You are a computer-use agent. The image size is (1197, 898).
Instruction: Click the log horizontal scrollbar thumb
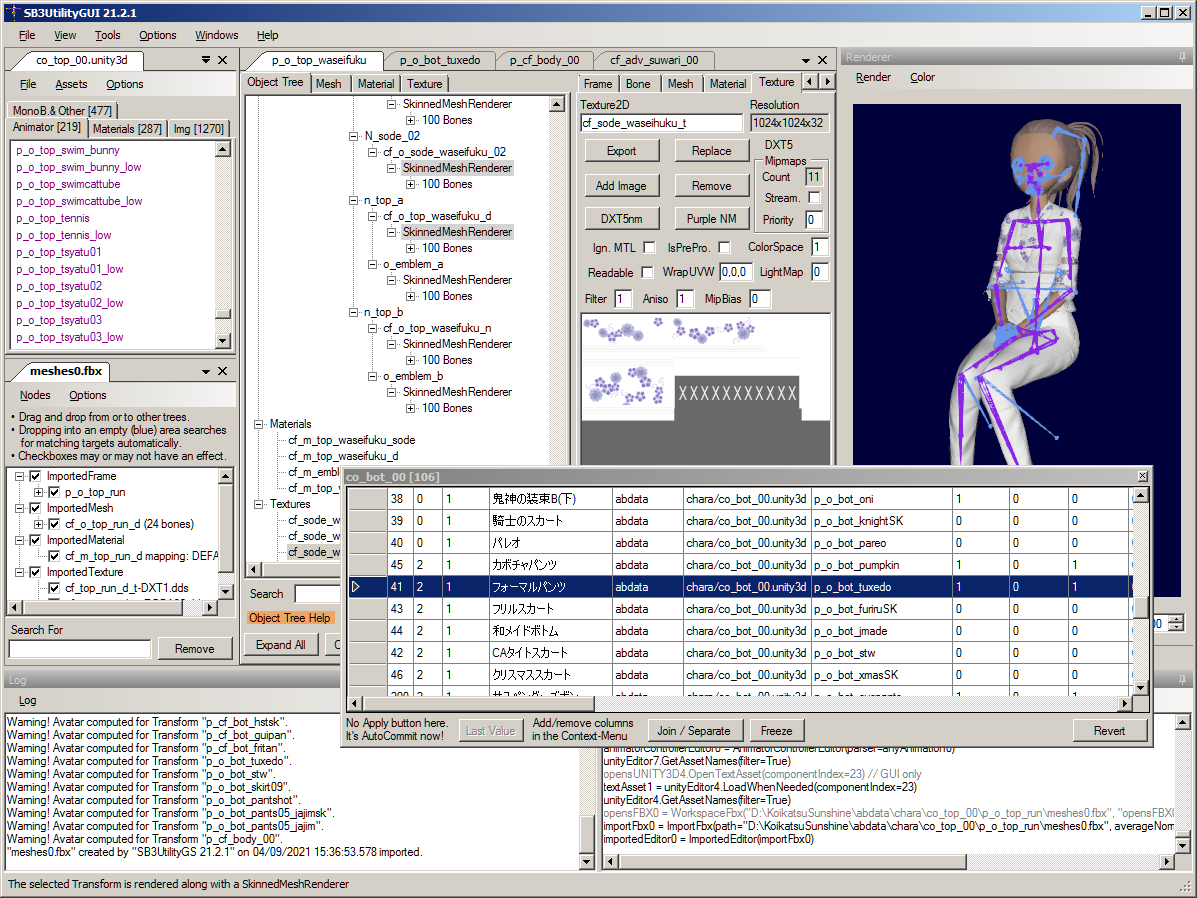tap(794, 861)
